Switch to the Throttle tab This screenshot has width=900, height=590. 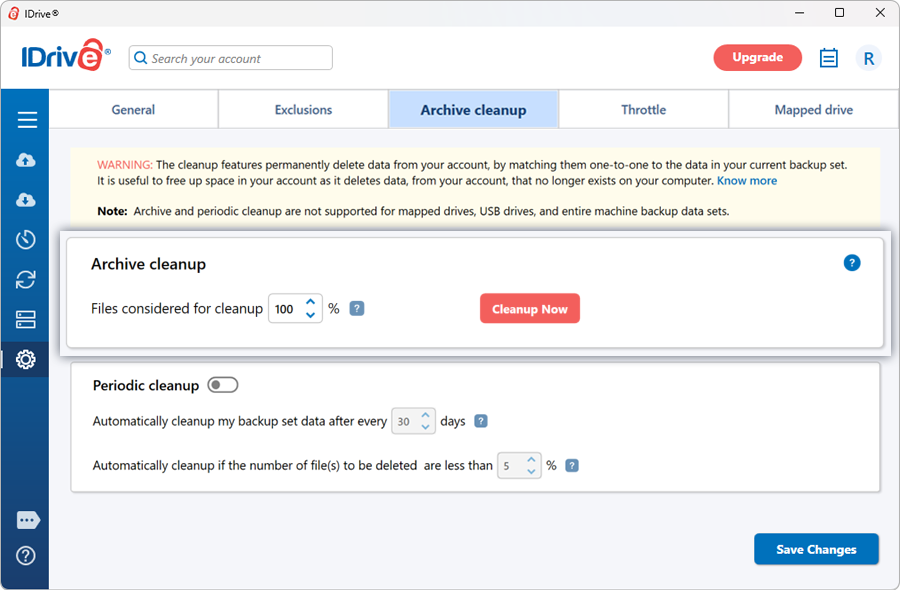pyautogui.click(x=643, y=110)
